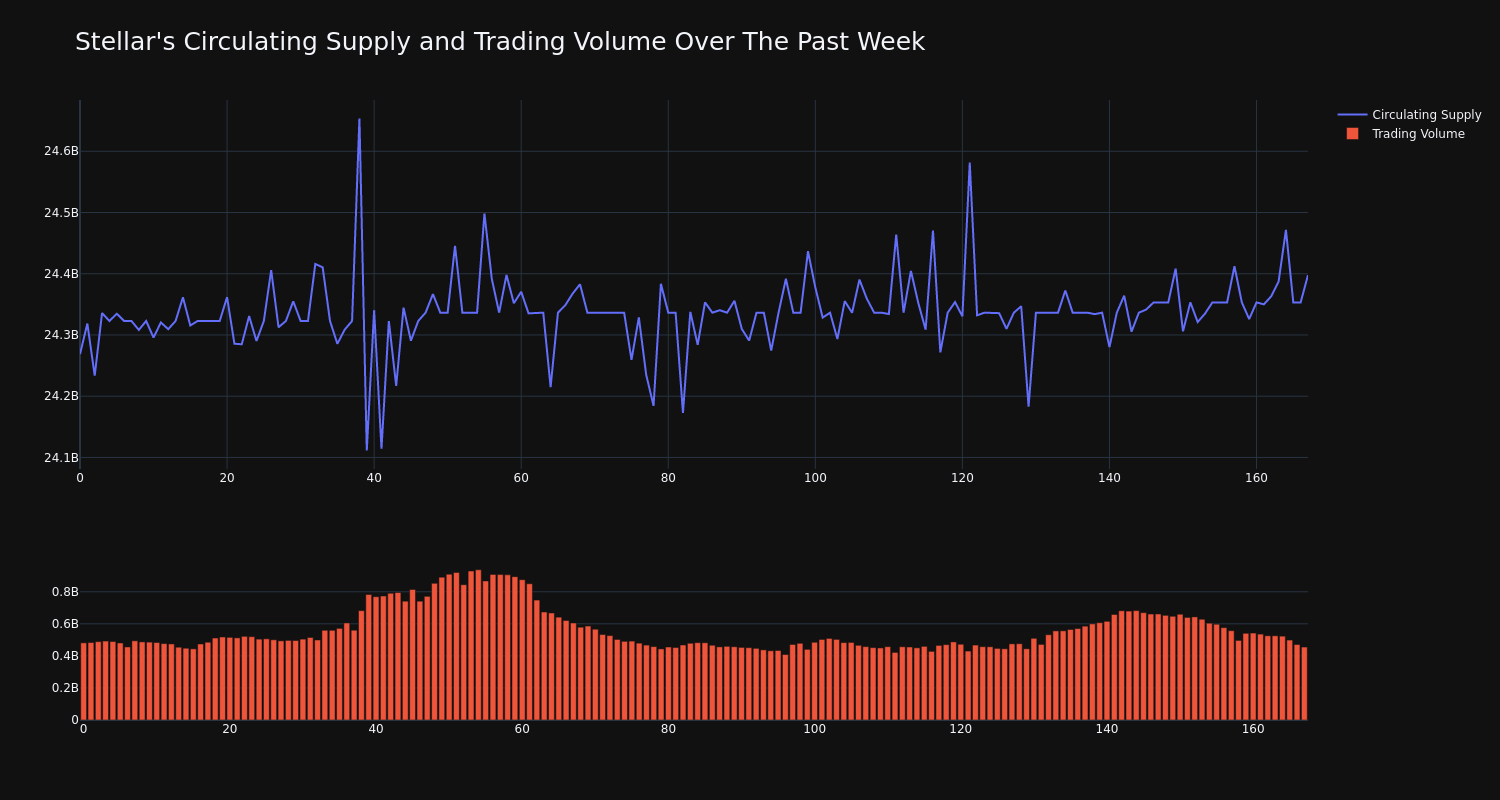Click the 0.6B volume axis label
The width and height of the screenshot is (1500, 800).
click(x=65, y=624)
